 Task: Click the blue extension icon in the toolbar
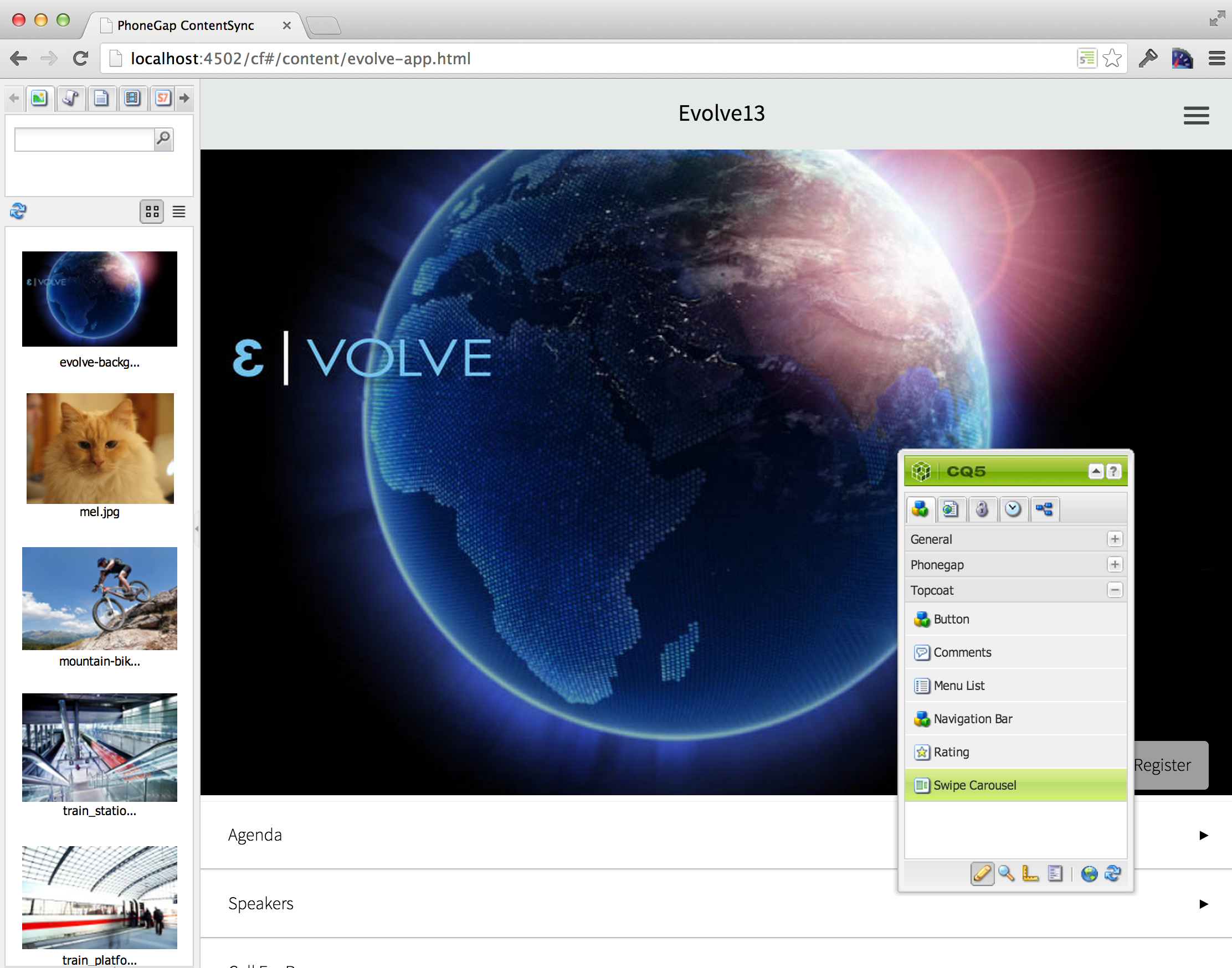(x=1182, y=58)
